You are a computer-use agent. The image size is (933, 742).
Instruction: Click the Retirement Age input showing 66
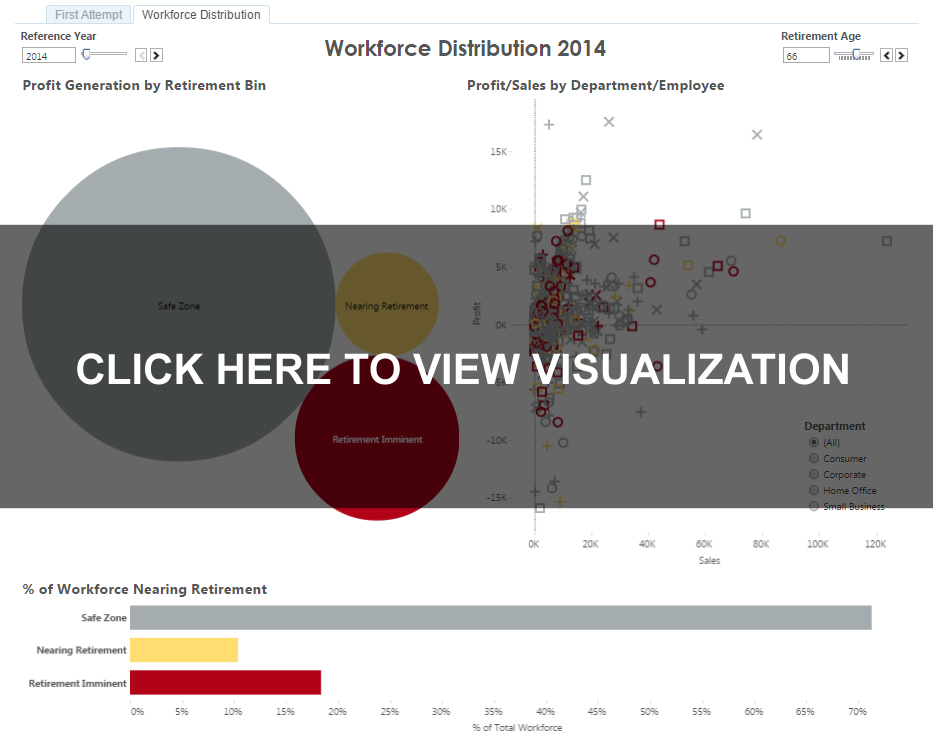[x=806, y=56]
